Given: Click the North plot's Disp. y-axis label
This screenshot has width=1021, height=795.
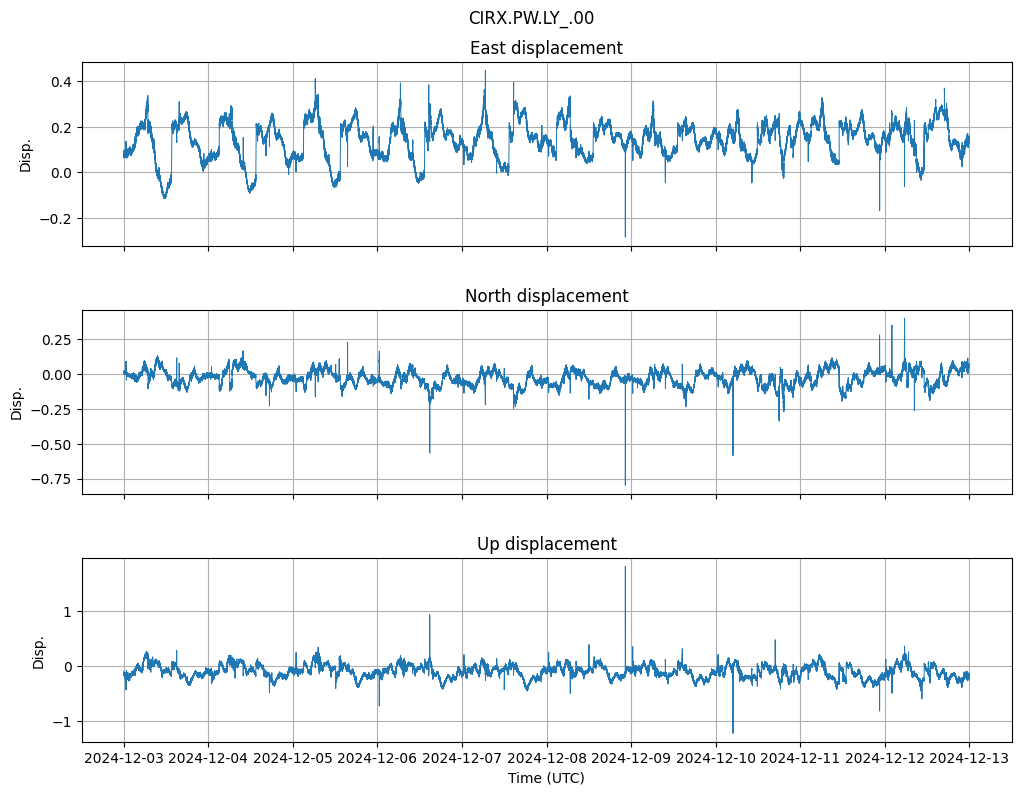Looking at the screenshot, I should 17,402.
